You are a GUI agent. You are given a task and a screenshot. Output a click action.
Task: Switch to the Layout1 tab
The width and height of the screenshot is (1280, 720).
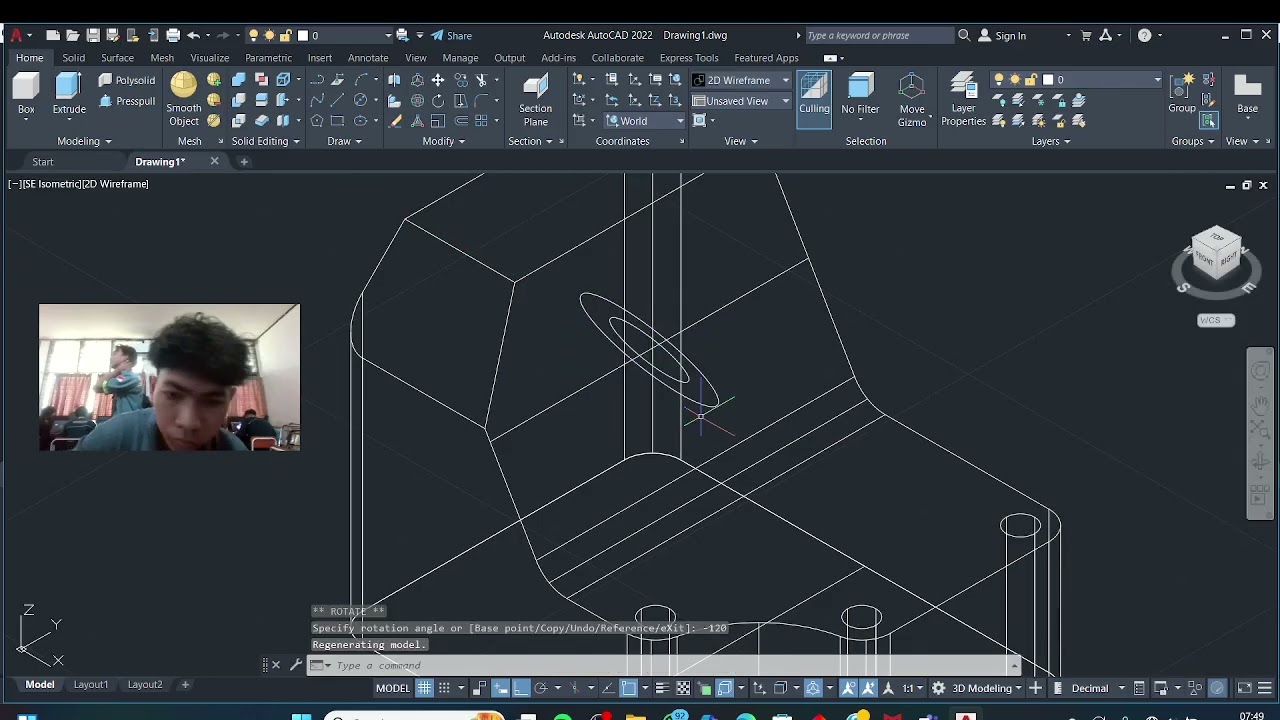coord(90,685)
